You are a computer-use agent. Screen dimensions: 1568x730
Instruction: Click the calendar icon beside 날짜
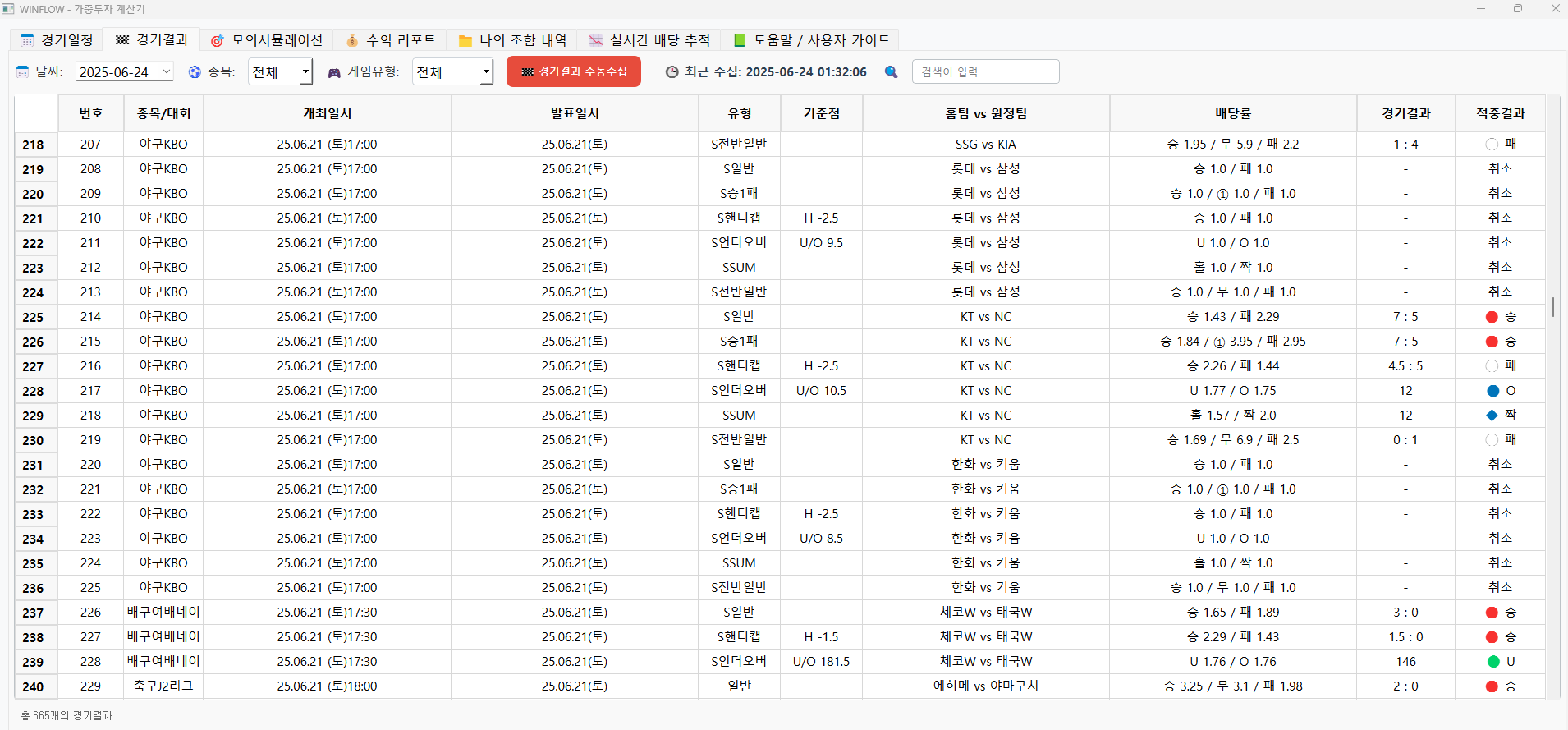(x=23, y=72)
